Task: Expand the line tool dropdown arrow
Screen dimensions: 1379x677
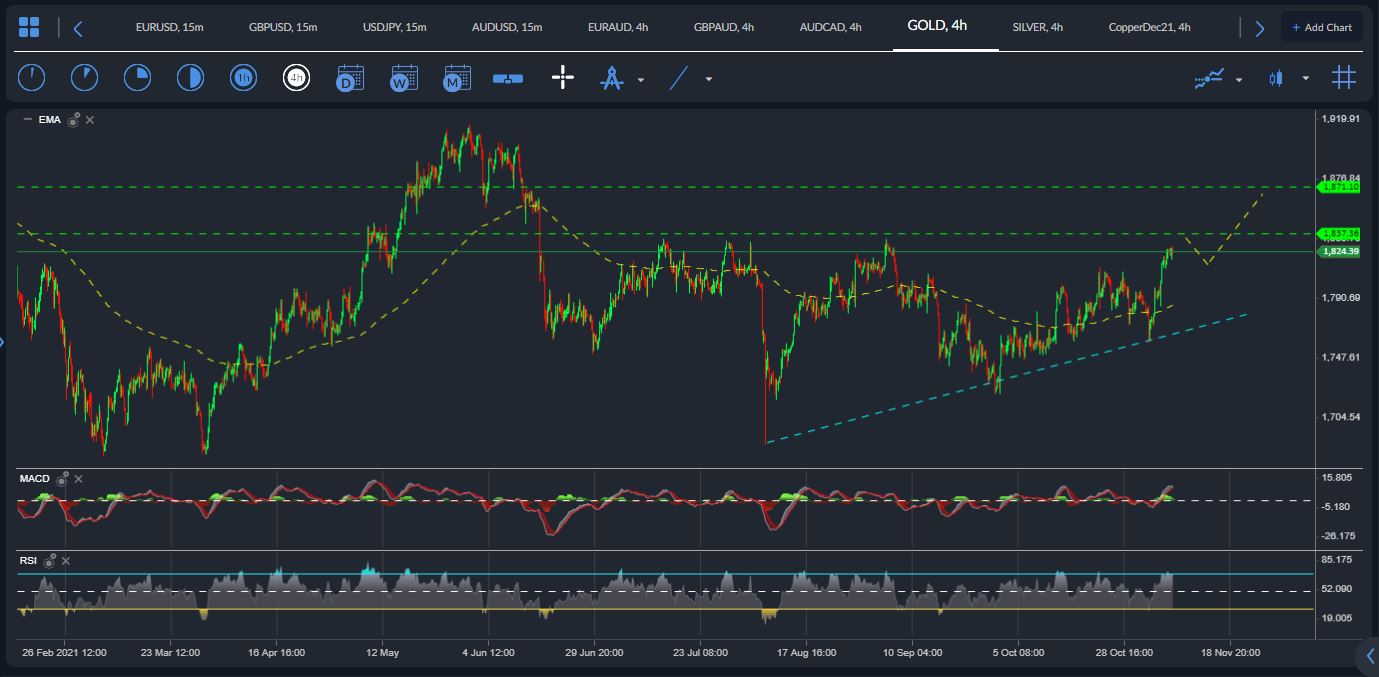Action: pyautogui.click(x=709, y=79)
